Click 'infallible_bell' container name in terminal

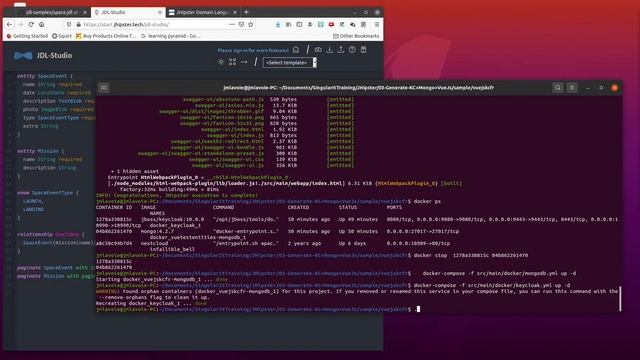point(172,249)
